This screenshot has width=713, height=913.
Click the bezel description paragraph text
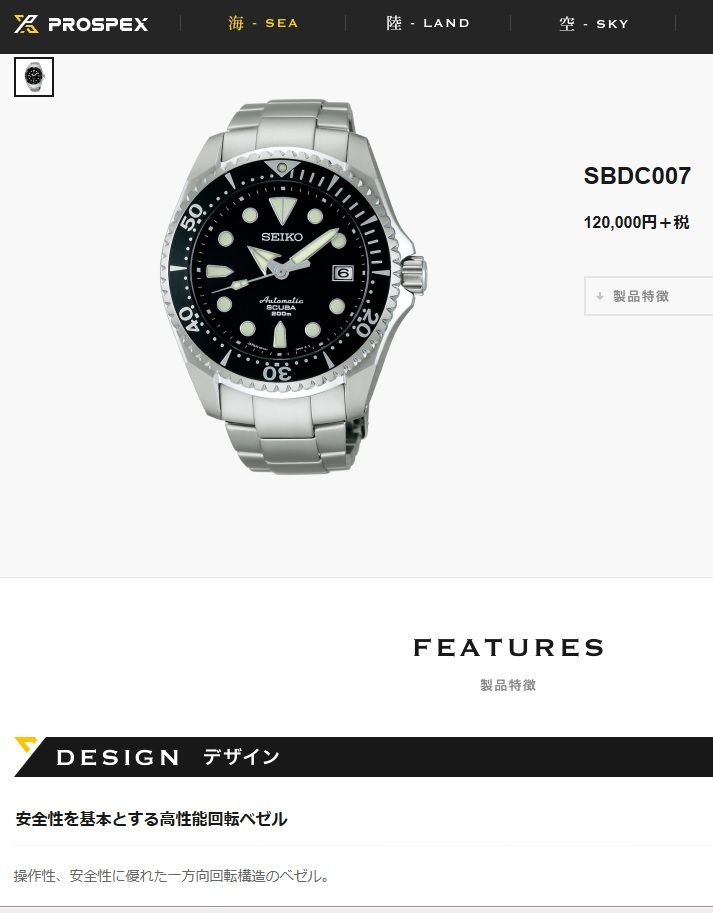[172, 876]
